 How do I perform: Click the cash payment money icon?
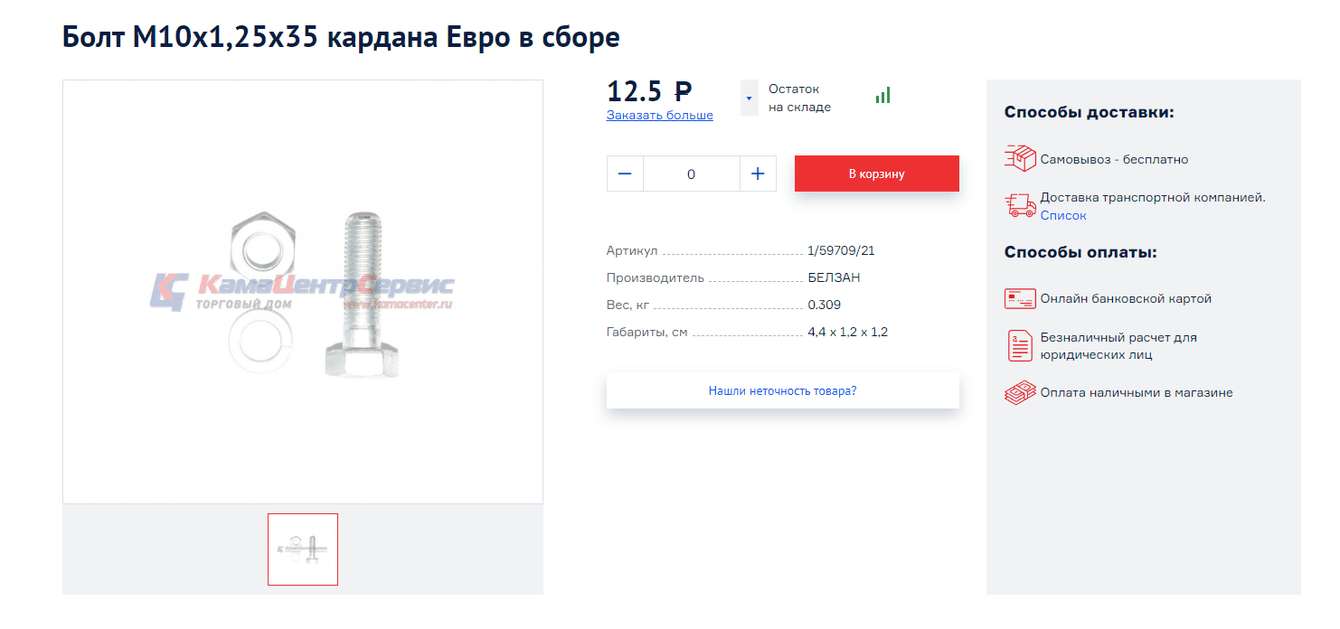(x=1020, y=393)
